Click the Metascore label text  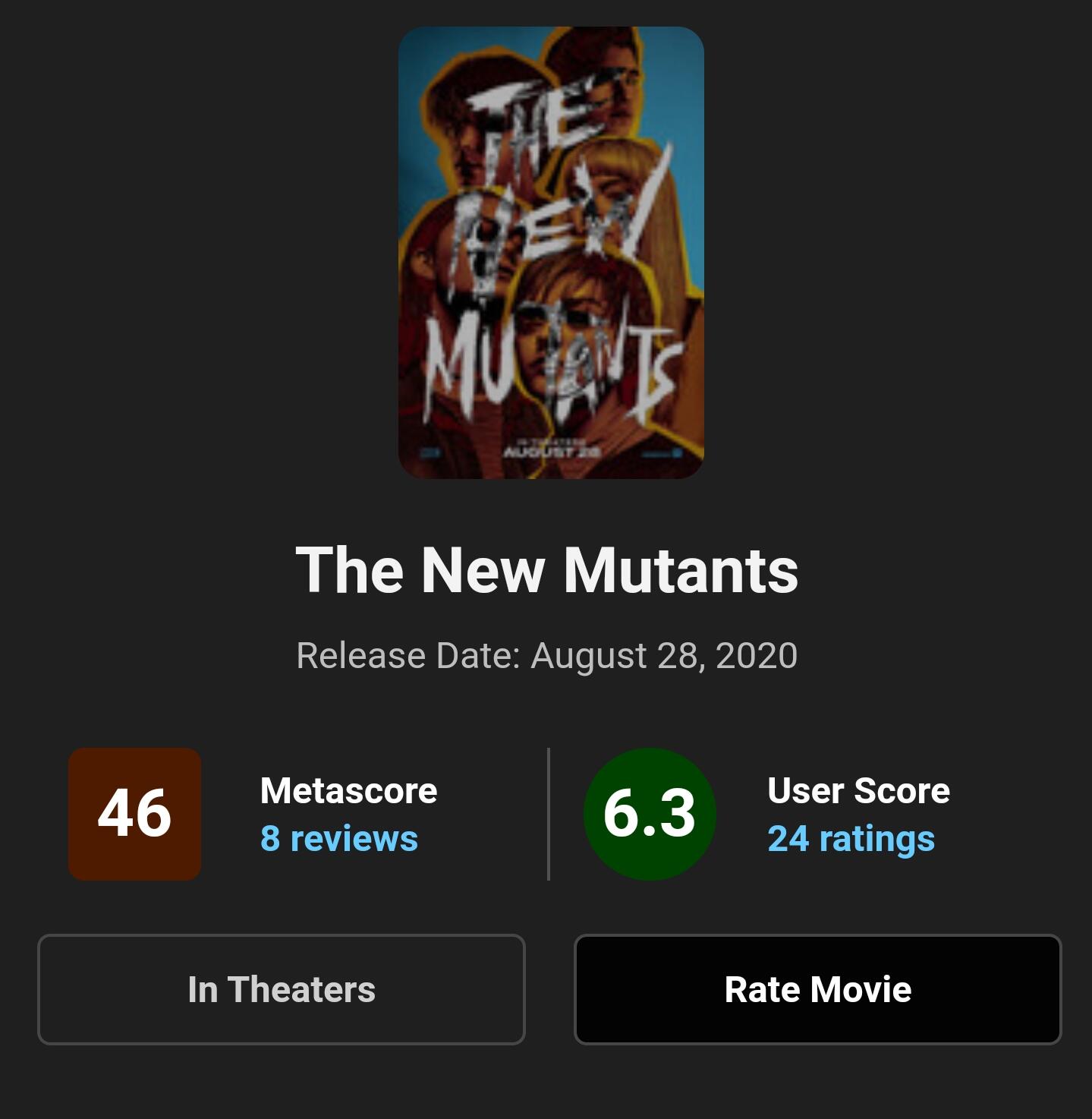point(348,790)
